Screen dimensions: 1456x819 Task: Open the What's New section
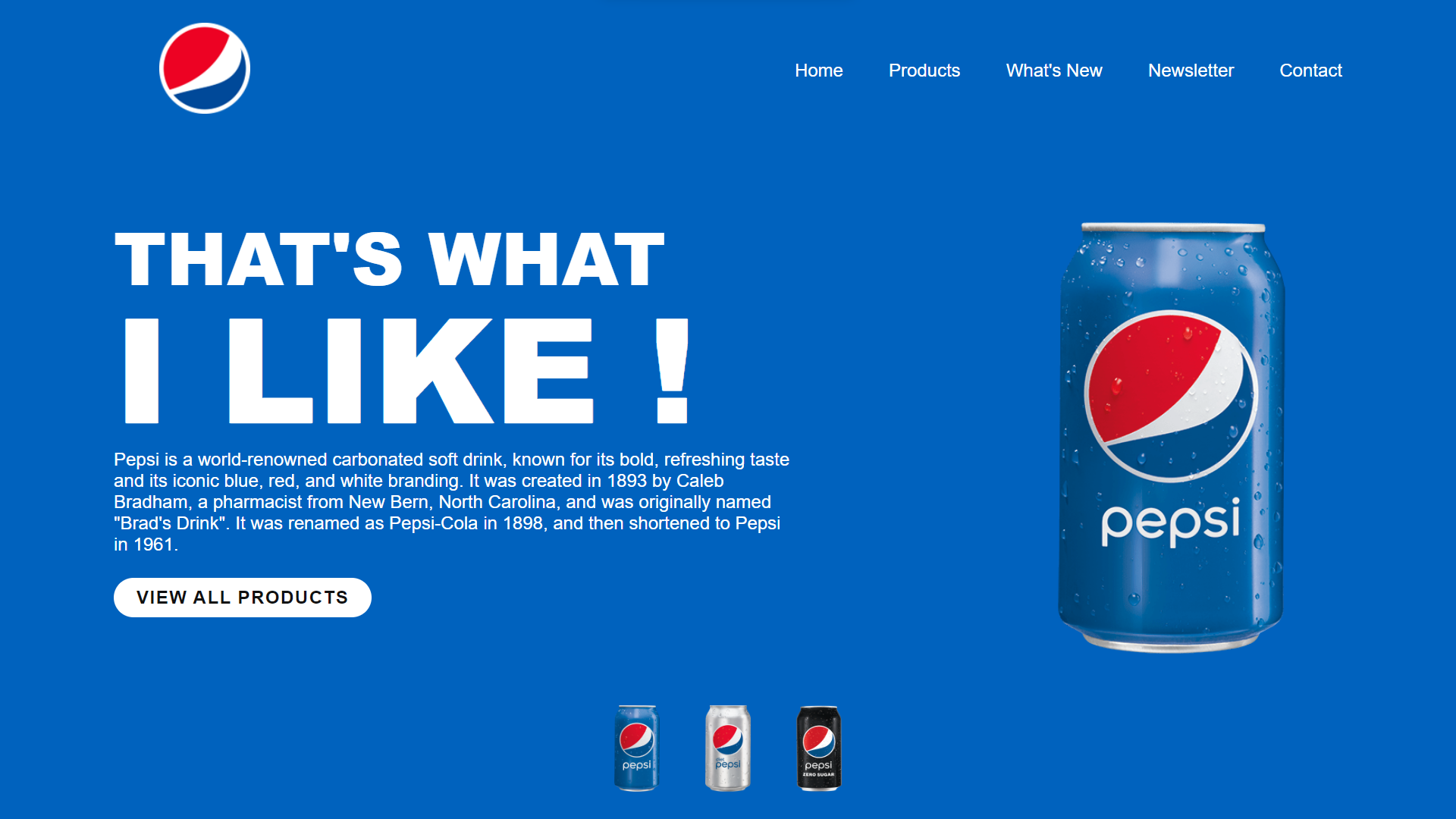pyautogui.click(x=1054, y=71)
